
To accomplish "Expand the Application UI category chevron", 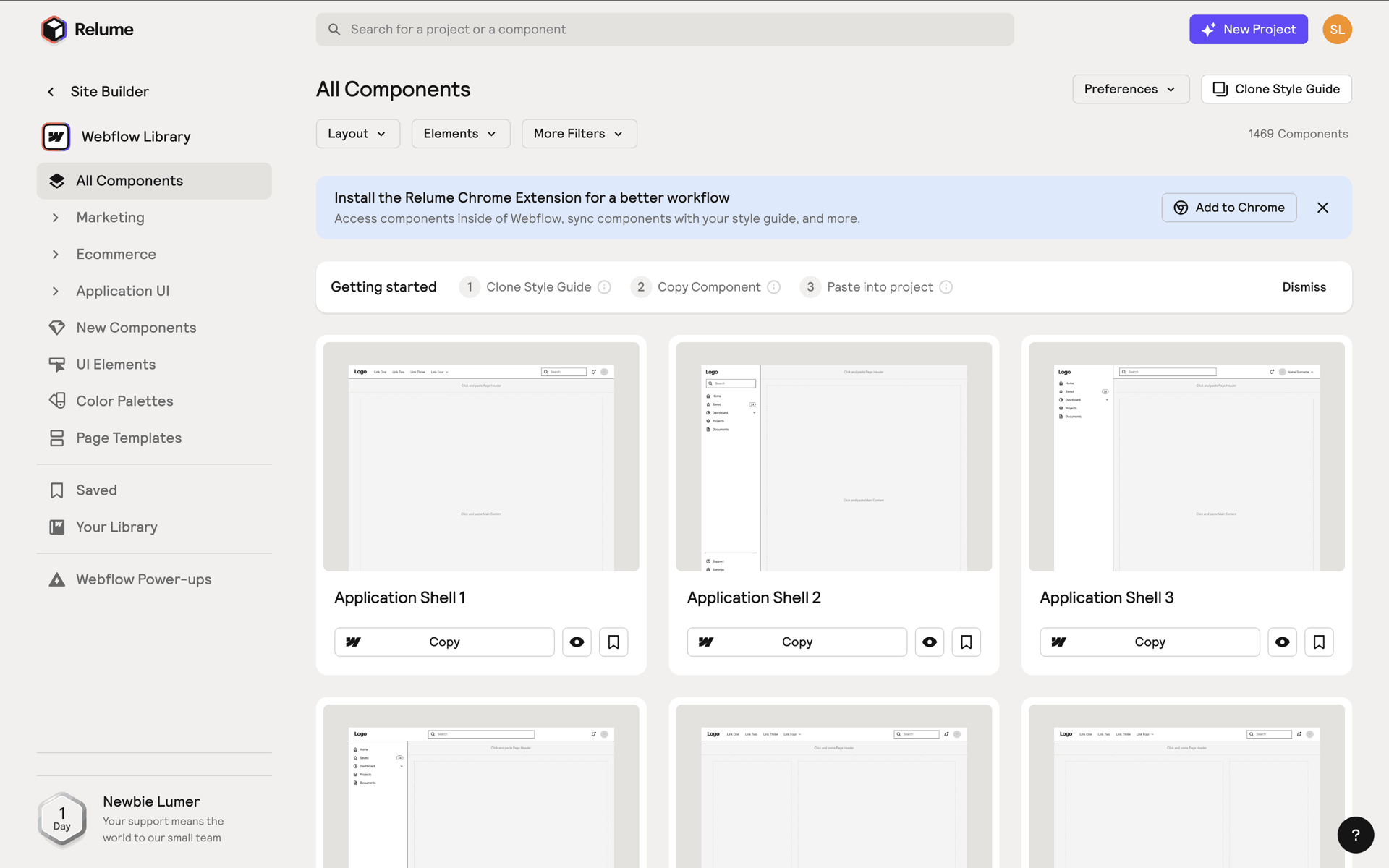I will point(56,291).
